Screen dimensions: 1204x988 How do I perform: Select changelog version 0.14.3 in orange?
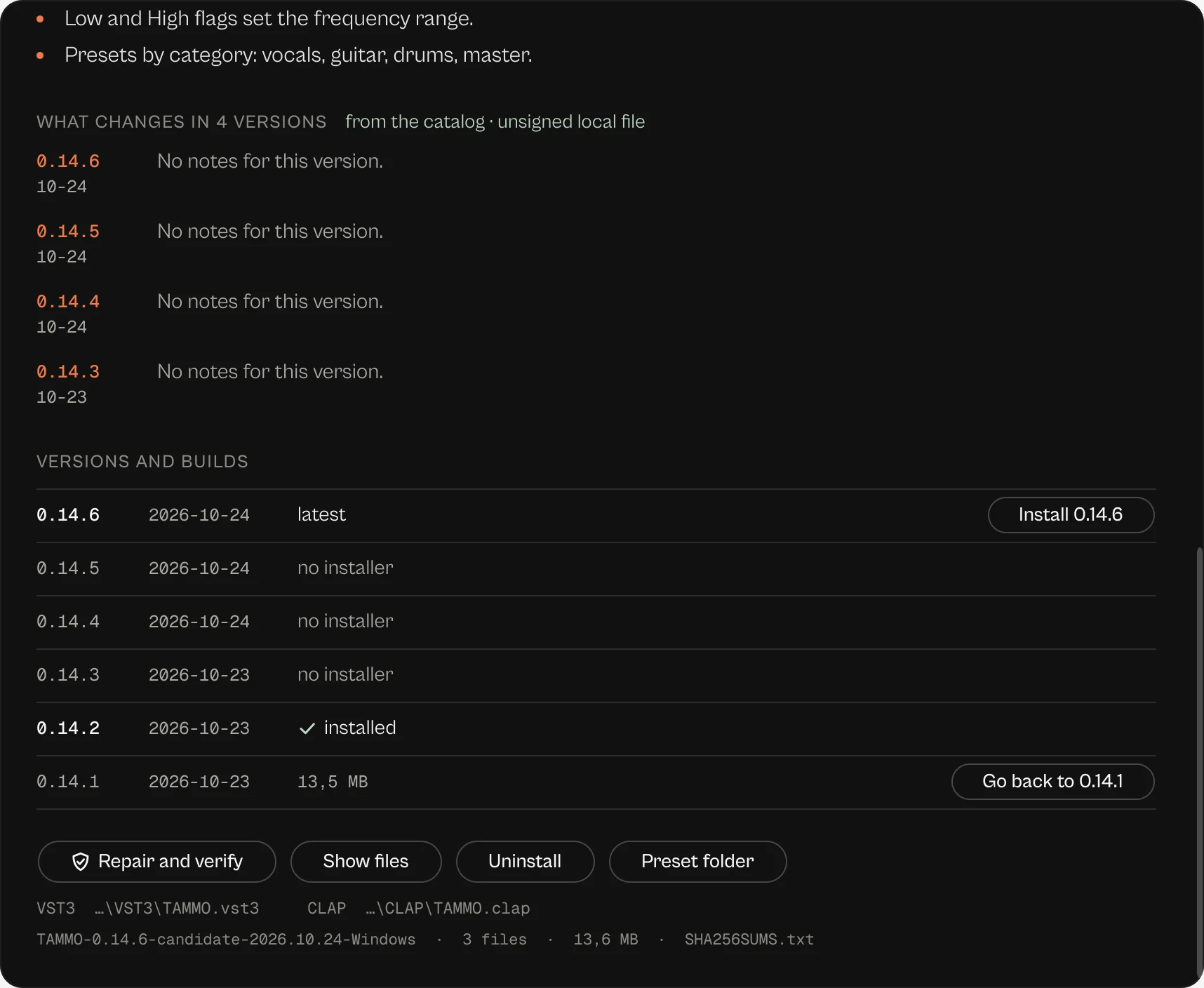coord(68,372)
